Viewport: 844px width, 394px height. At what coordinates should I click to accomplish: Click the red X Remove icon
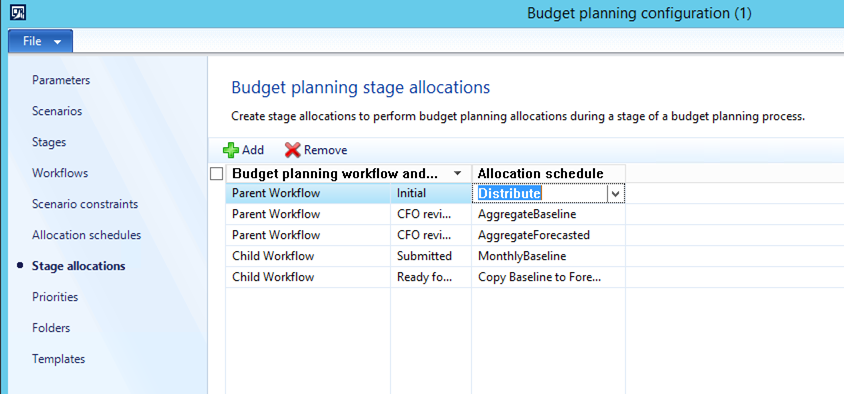pyautogui.click(x=293, y=150)
